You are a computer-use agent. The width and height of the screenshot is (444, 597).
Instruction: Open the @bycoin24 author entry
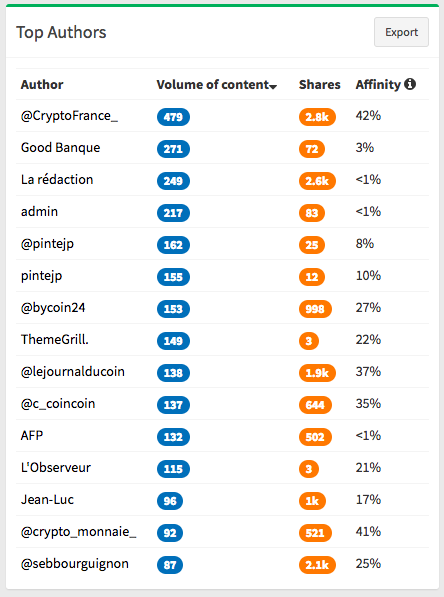coord(53,308)
